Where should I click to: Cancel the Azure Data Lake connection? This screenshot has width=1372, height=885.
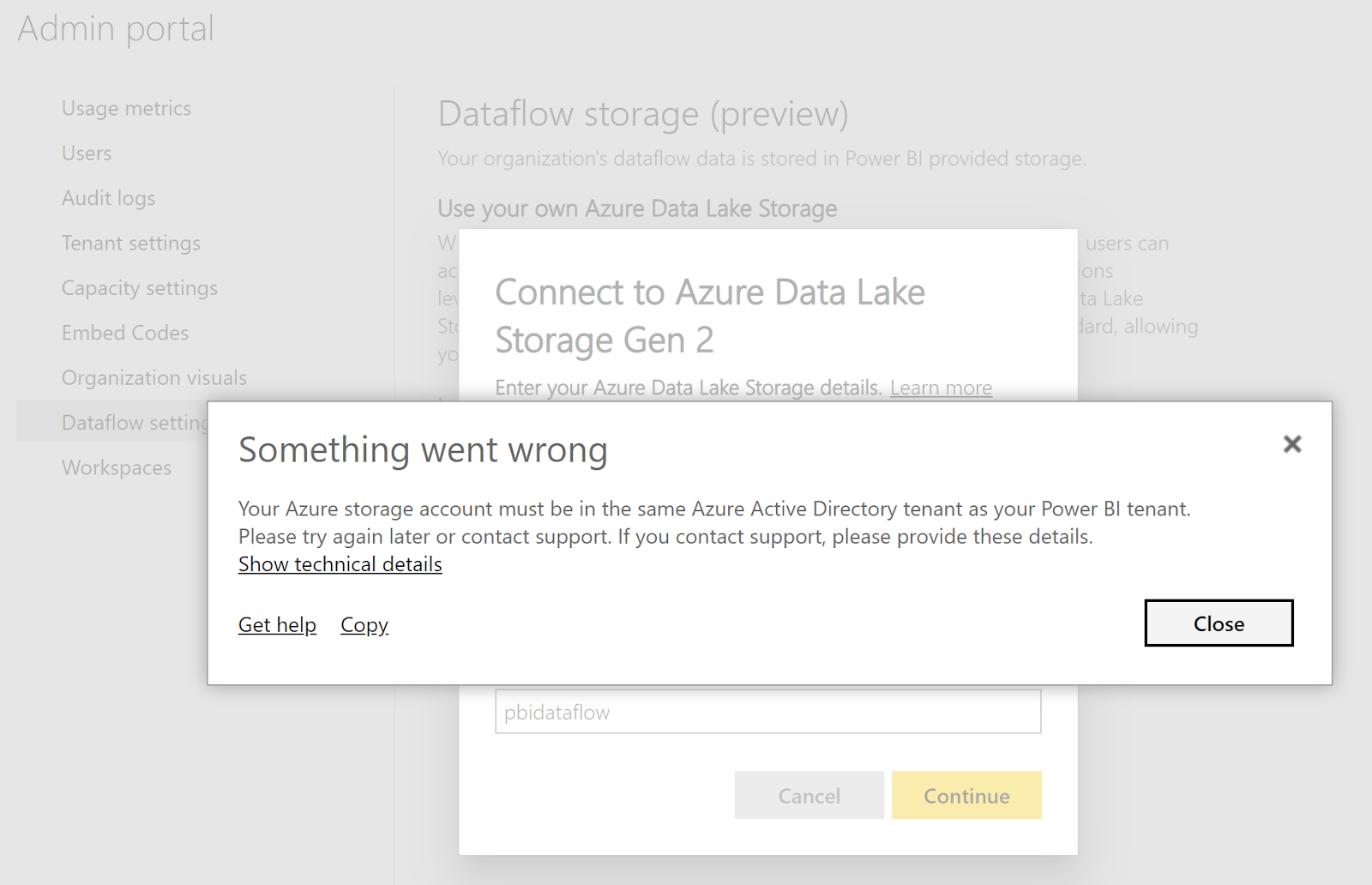point(808,795)
